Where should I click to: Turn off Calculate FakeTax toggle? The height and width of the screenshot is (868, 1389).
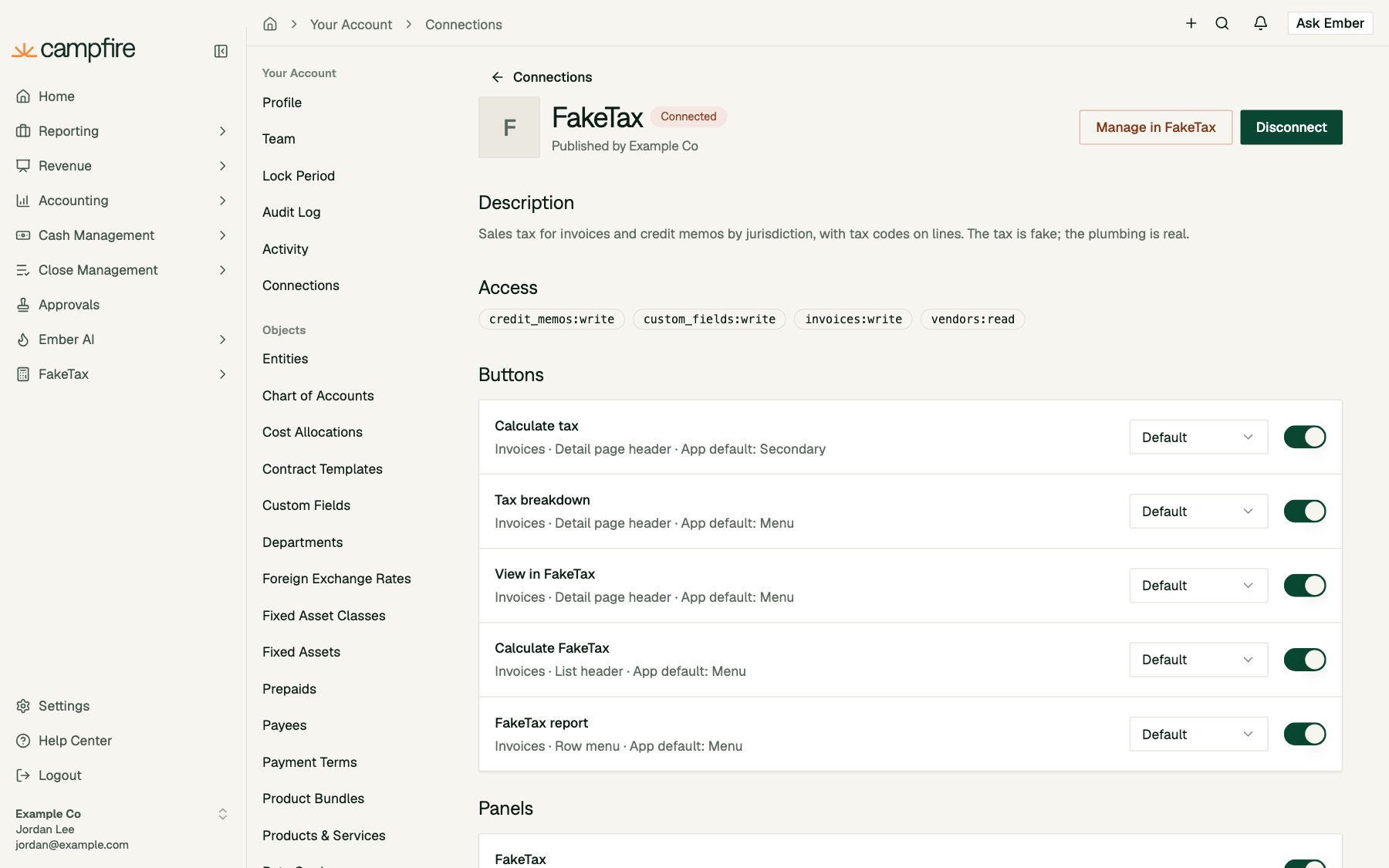pos(1305,660)
